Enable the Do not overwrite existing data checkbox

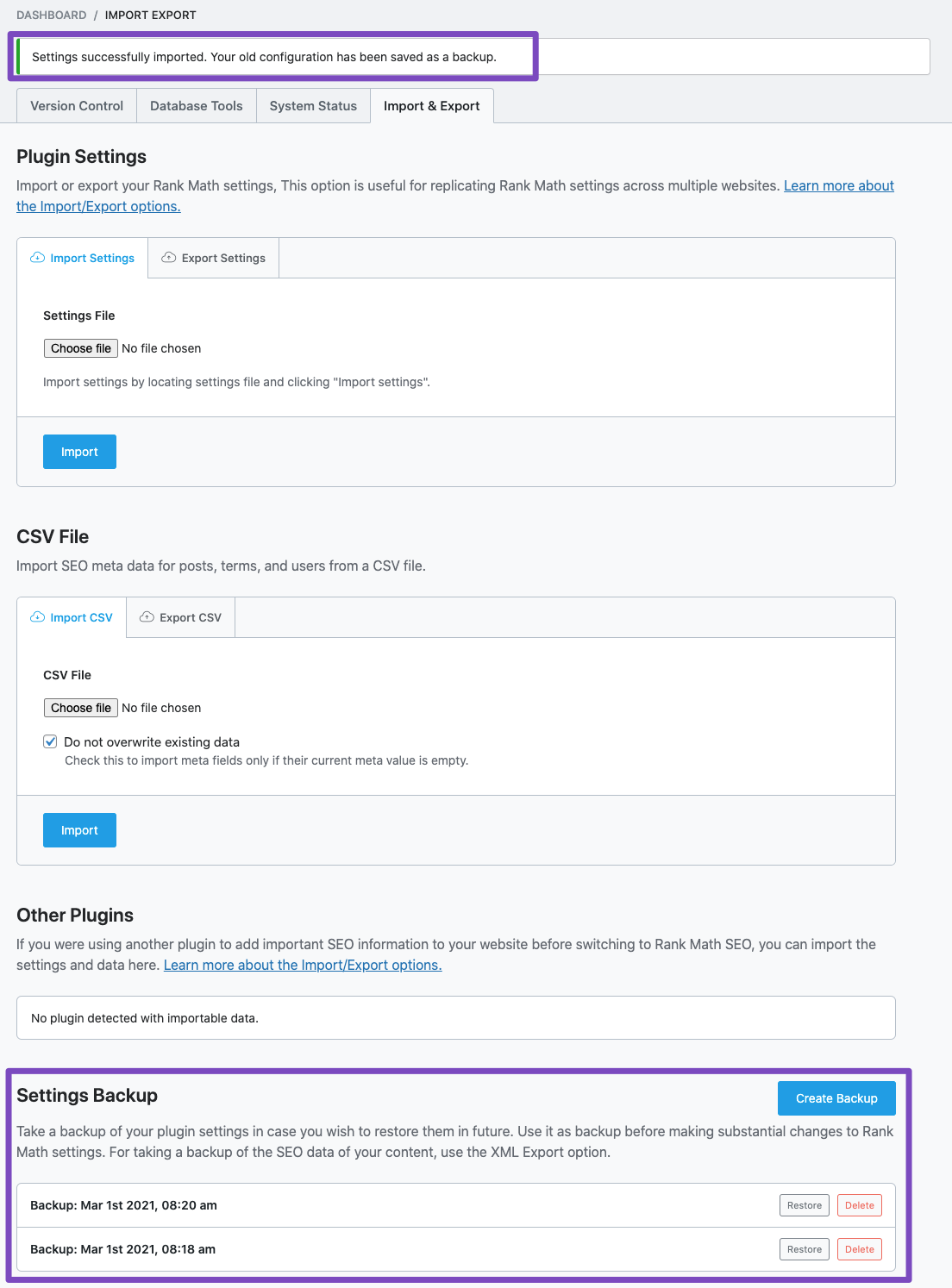coord(50,741)
